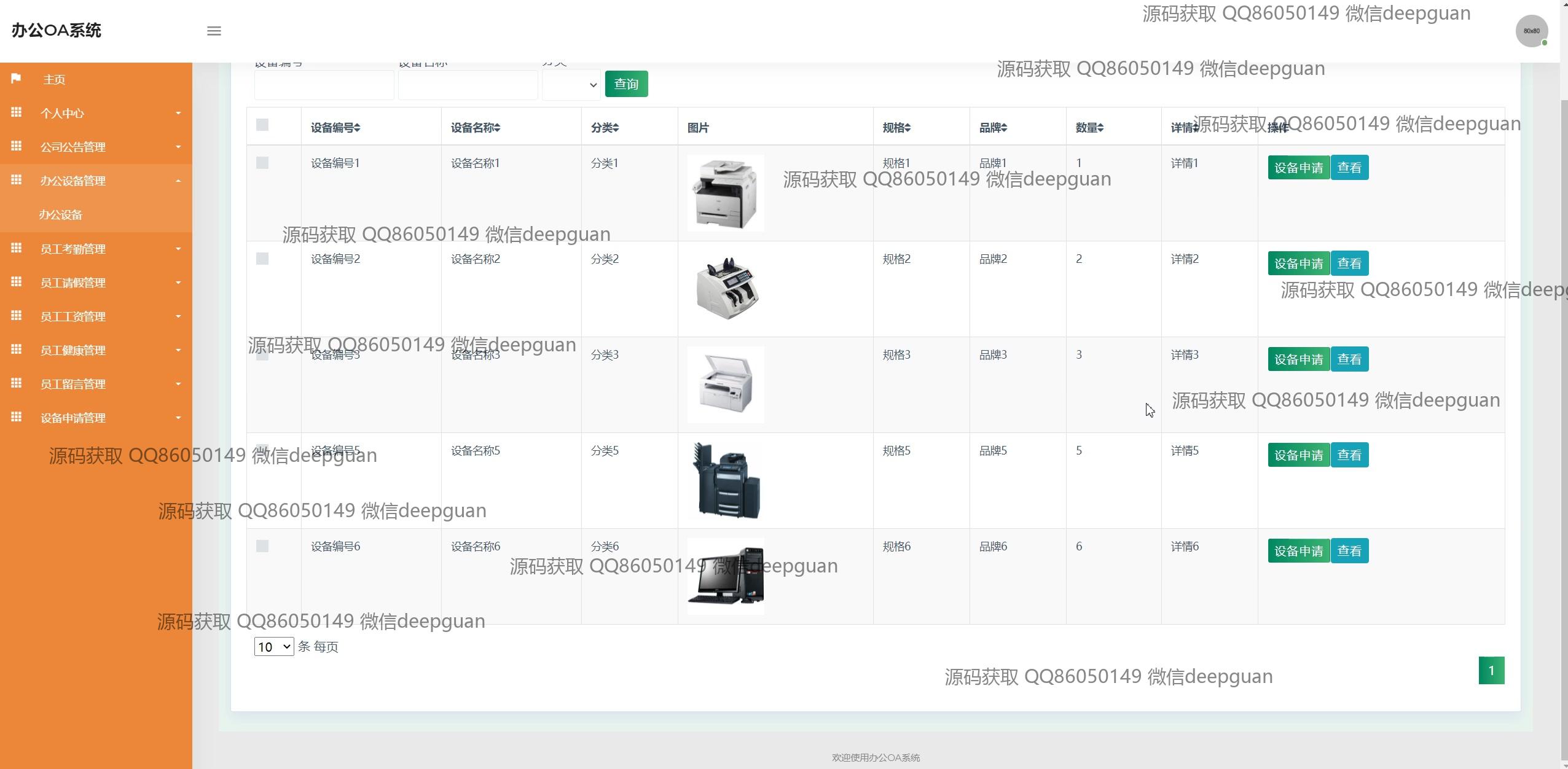The image size is (1568, 769).
Task: Click 设备申请 button for 设备编号2 row
Action: (x=1298, y=263)
